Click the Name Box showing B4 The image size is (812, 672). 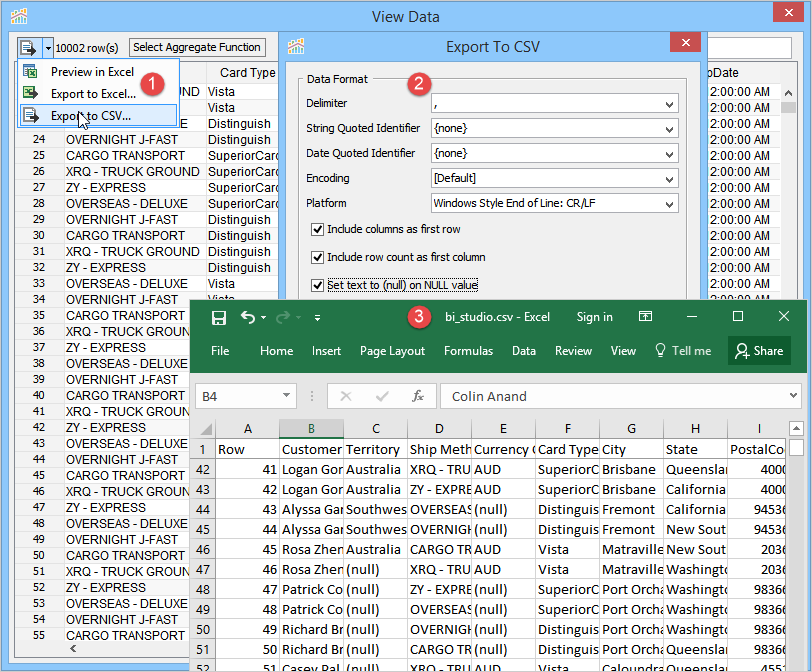point(238,397)
